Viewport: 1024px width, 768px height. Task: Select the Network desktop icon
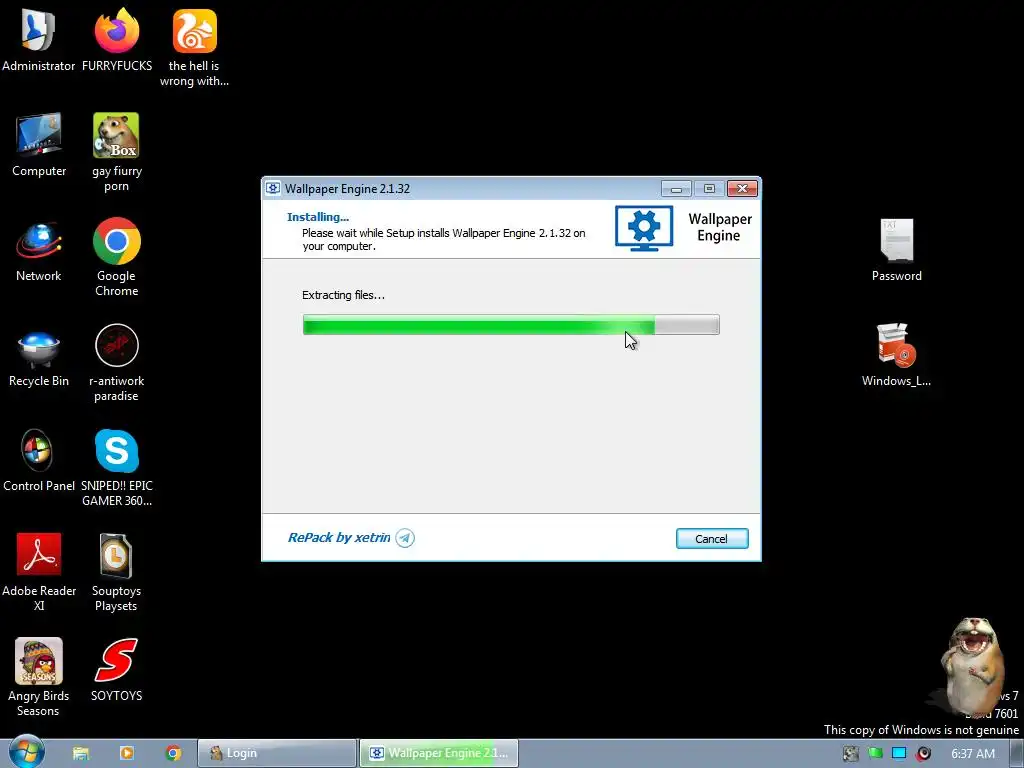[39, 251]
